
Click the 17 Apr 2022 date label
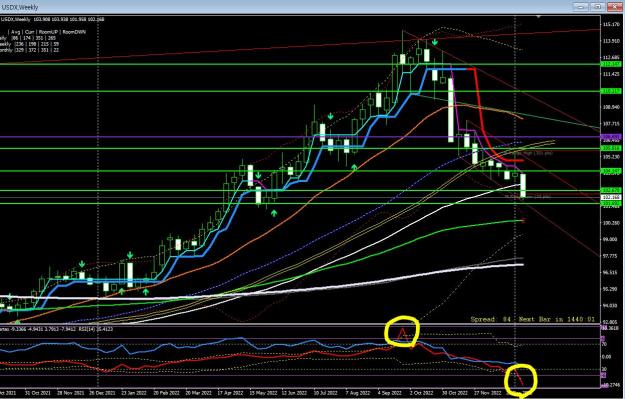229,393
